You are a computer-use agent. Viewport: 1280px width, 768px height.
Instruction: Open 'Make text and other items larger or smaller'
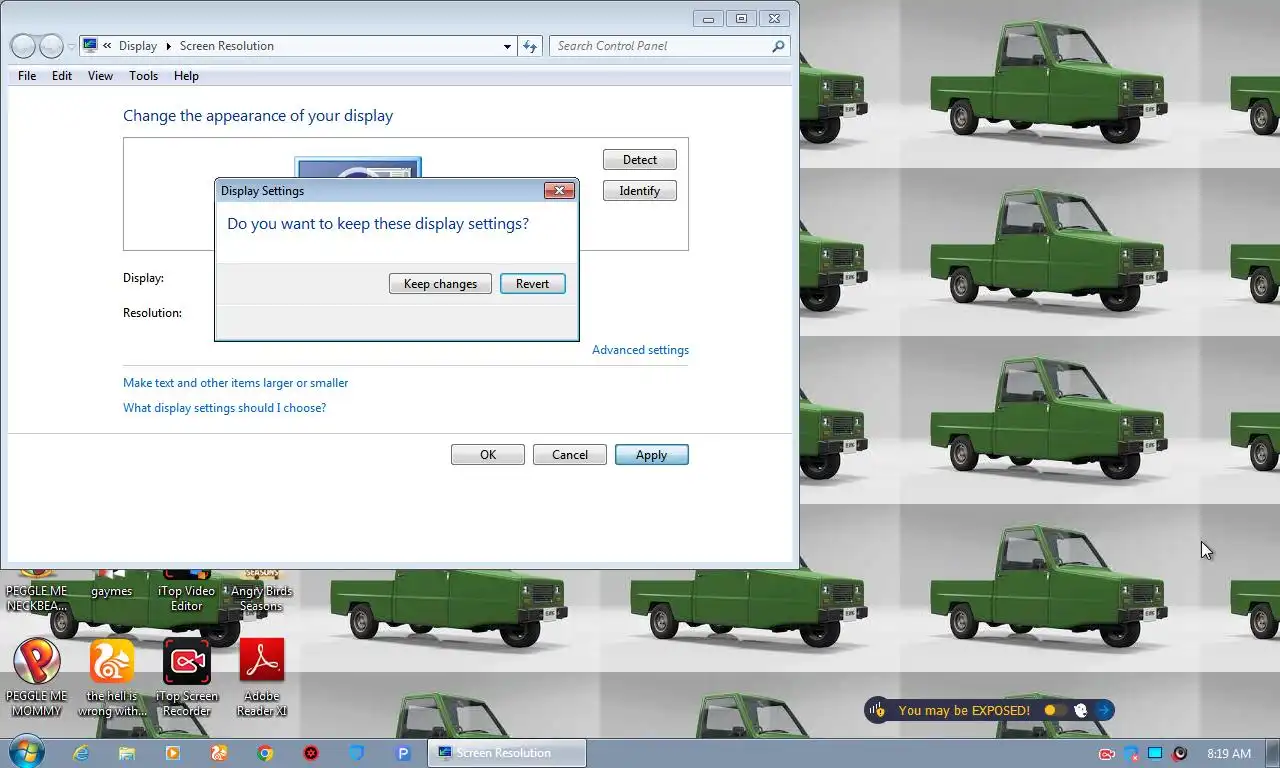point(236,383)
